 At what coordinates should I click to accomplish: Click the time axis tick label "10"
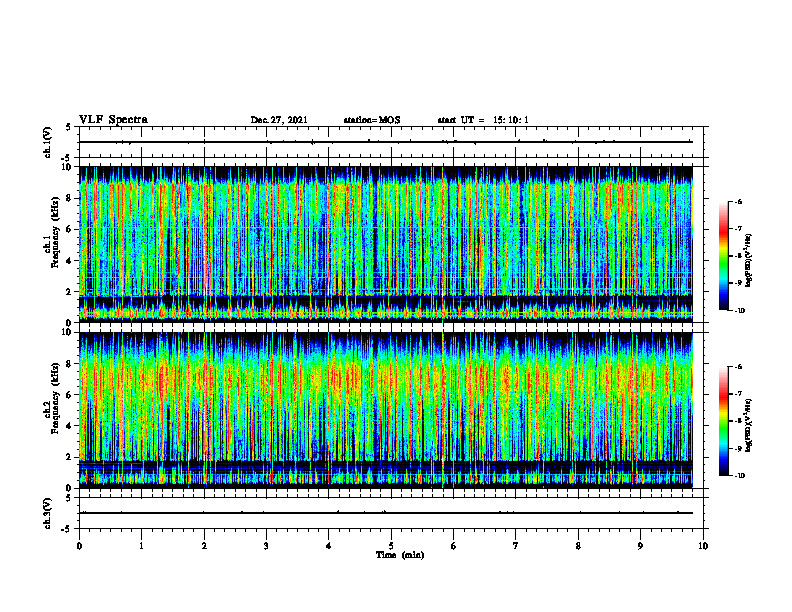pyautogui.click(x=703, y=546)
